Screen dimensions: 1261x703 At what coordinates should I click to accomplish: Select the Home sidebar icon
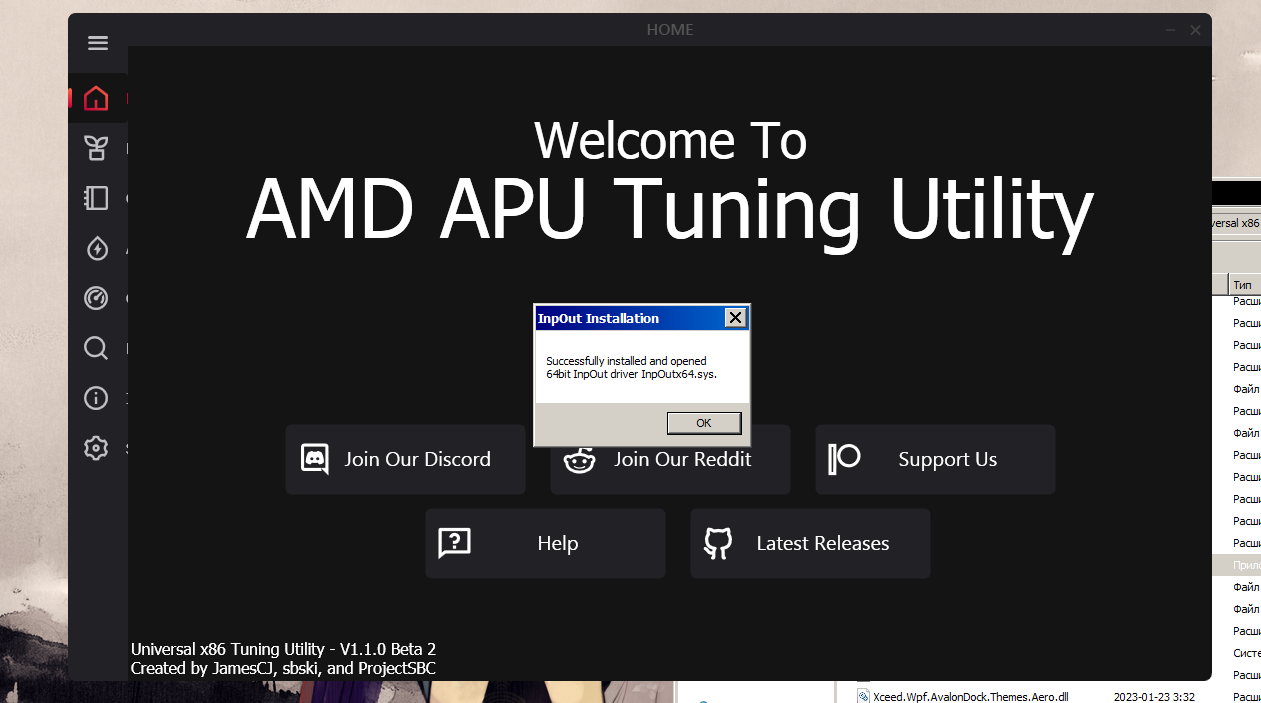(x=96, y=98)
